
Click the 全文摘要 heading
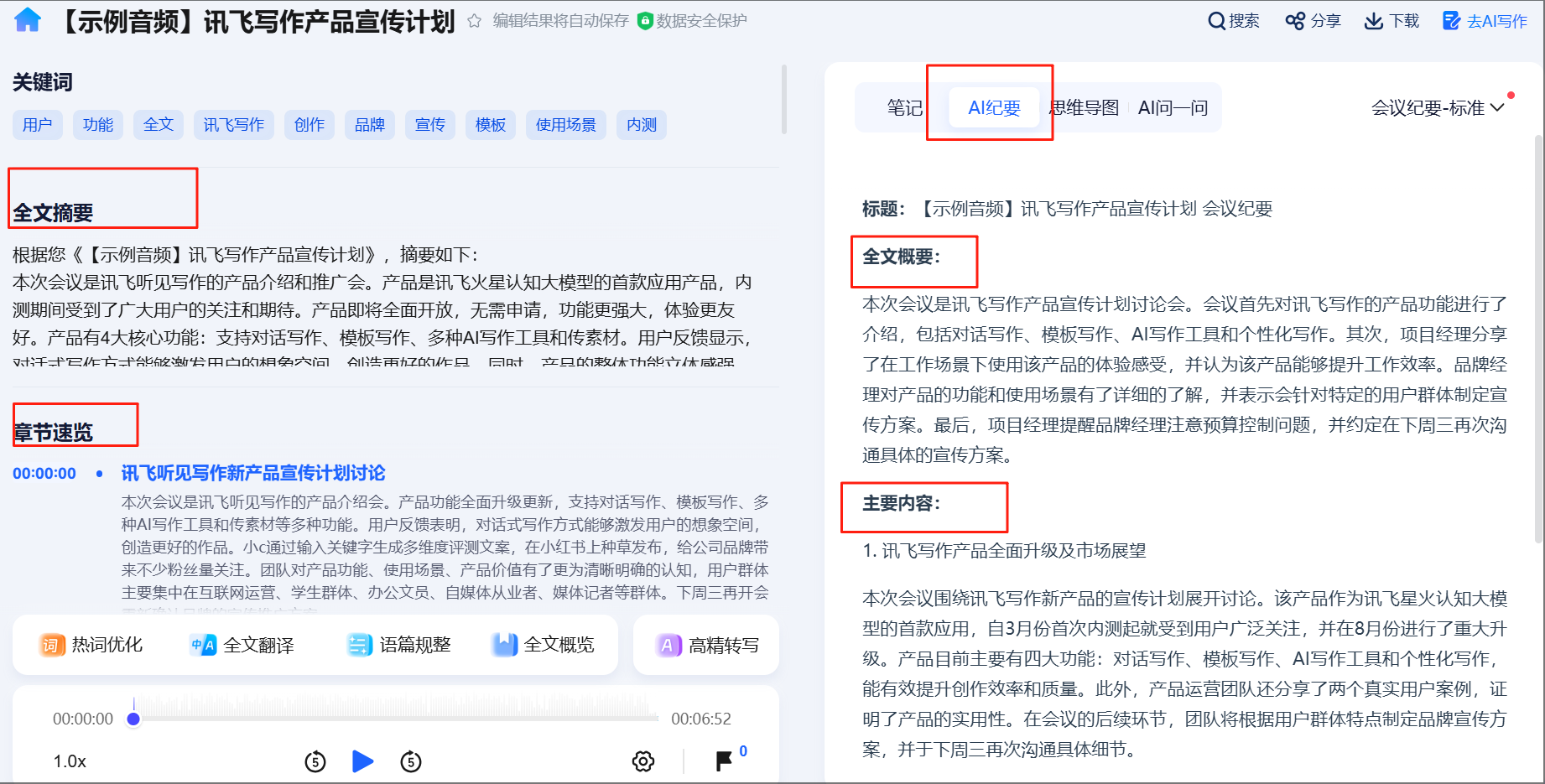(53, 213)
